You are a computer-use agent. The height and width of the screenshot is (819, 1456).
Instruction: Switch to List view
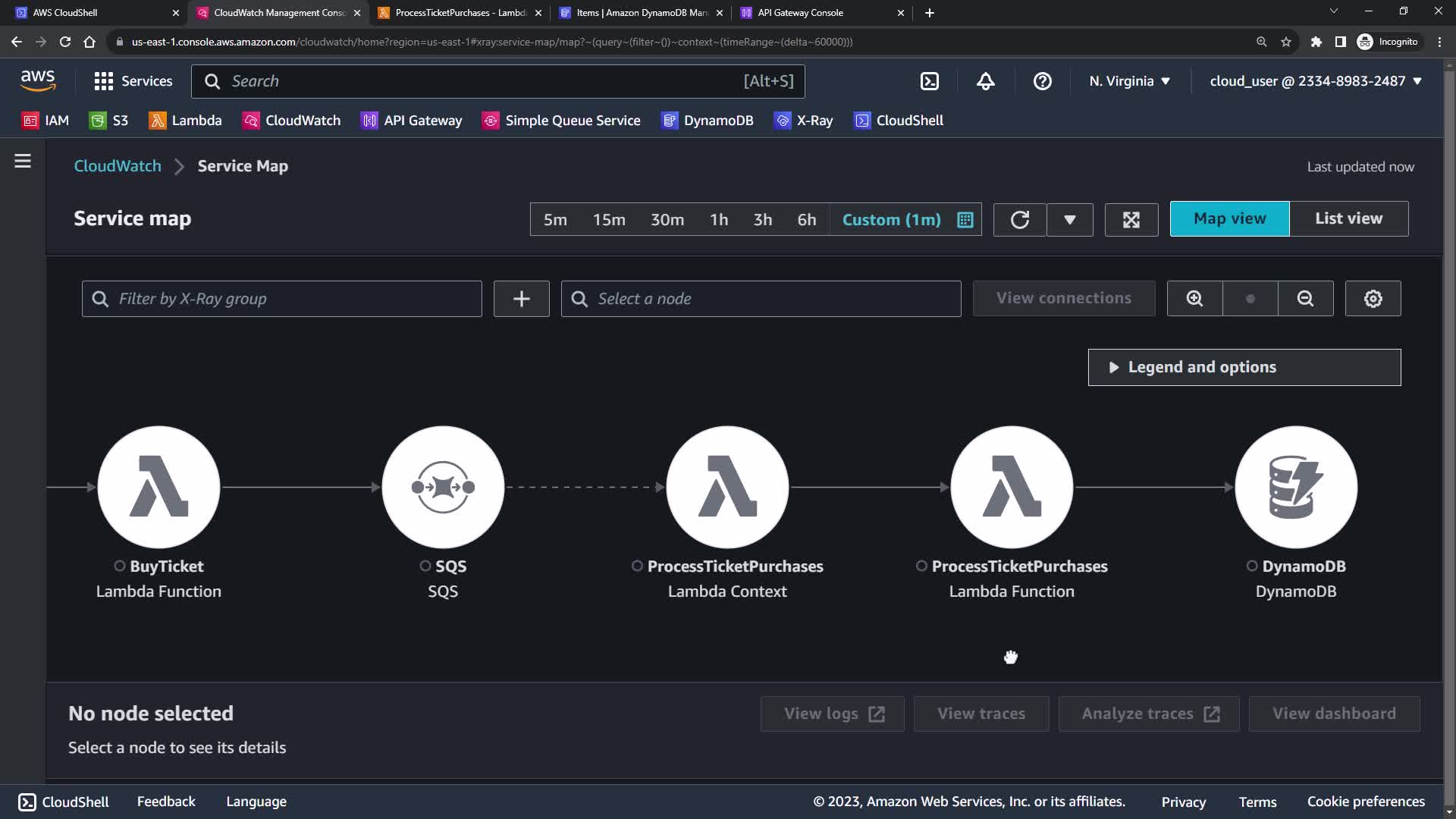pos(1348,219)
